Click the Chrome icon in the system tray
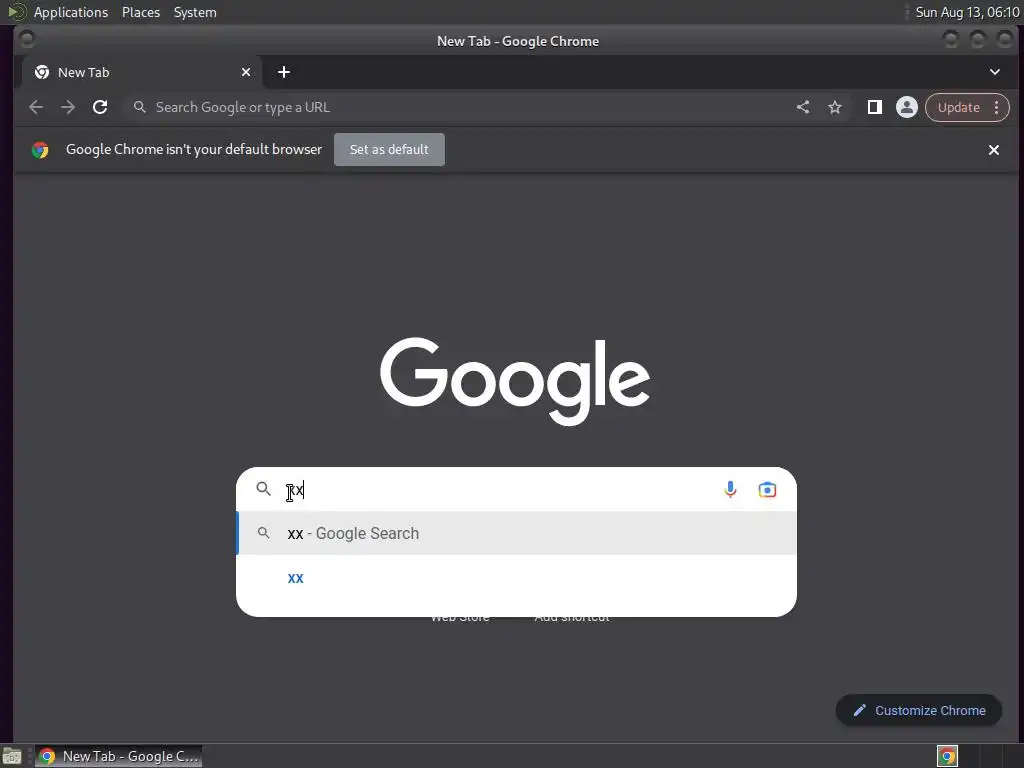The width and height of the screenshot is (1024, 768). coord(947,756)
